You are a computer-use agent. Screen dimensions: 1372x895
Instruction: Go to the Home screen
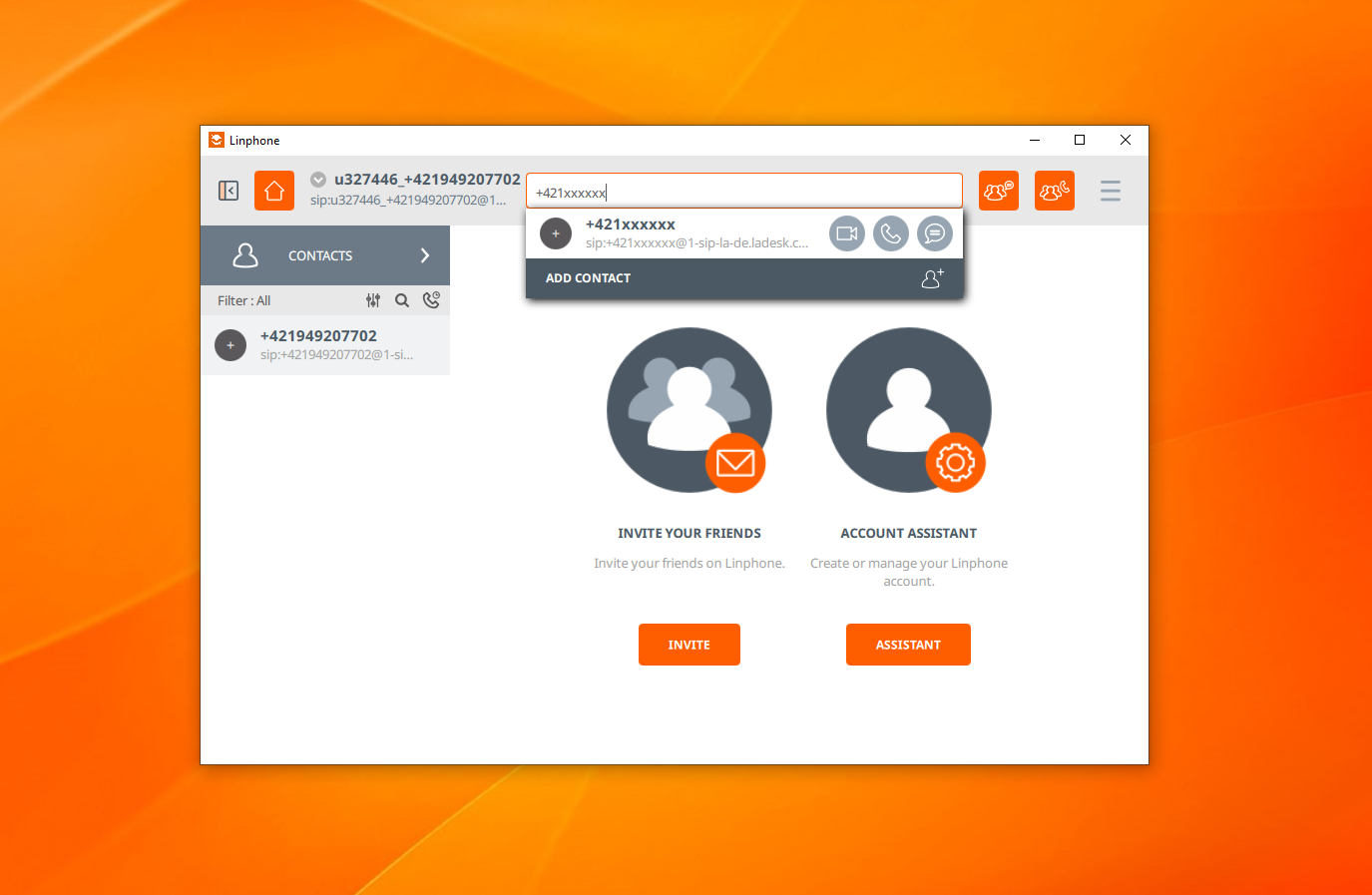pos(274,191)
